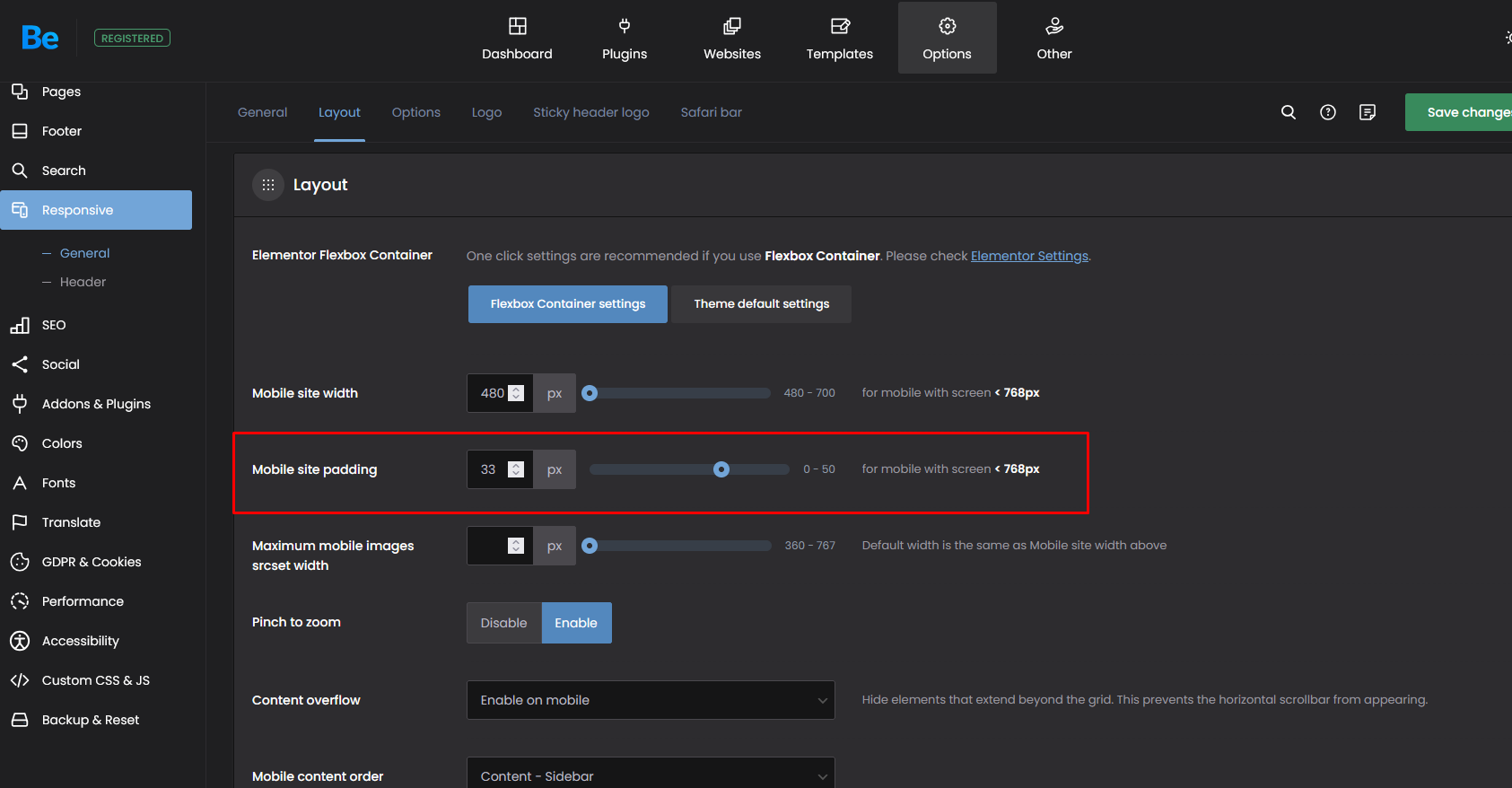
Task: Click the REGISTERED badge
Action: click(132, 38)
